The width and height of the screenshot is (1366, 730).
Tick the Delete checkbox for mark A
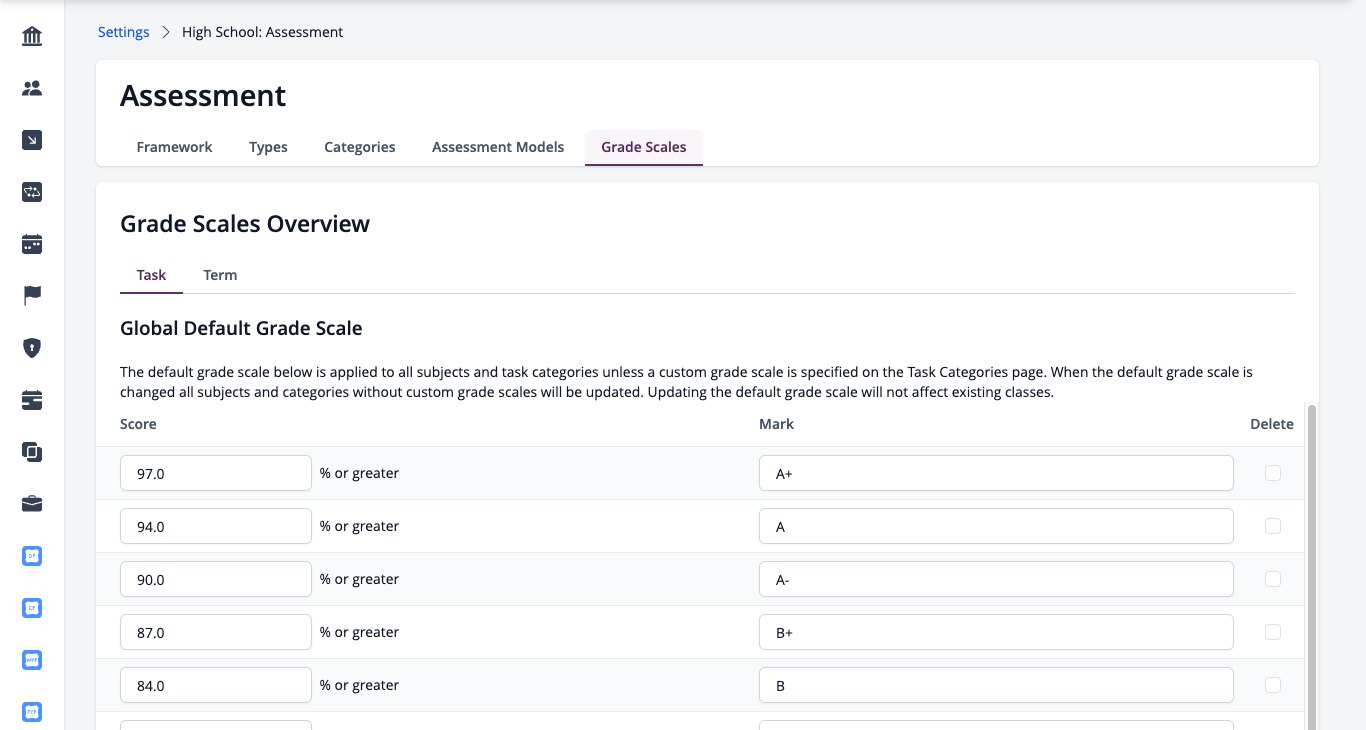(1272, 526)
